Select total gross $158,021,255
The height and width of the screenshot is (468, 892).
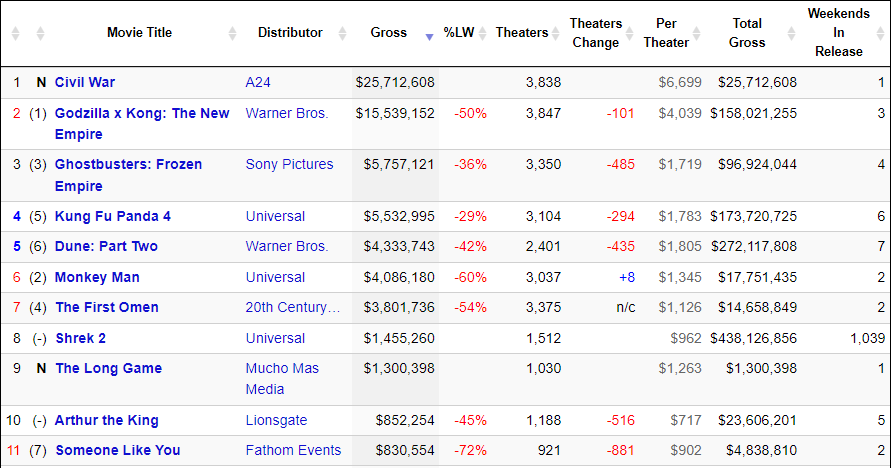pyautogui.click(x=754, y=113)
